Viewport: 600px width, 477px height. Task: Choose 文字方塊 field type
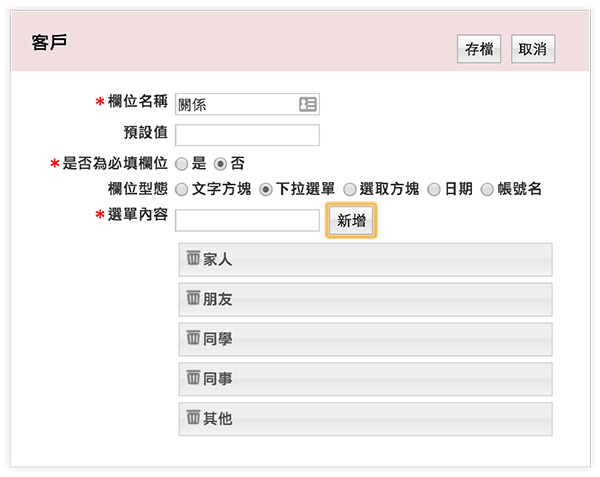point(181,189)
